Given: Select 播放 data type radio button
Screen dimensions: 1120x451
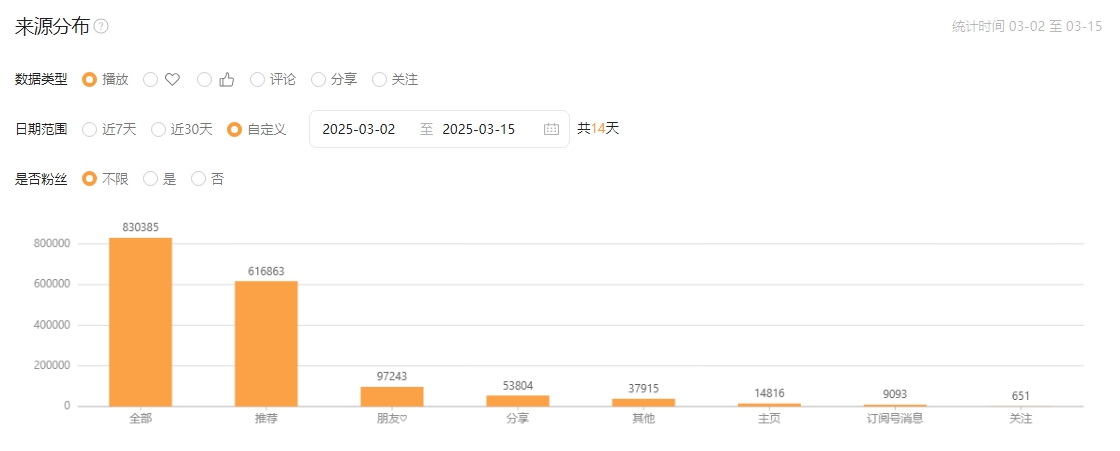Looking at the screenshot, I should [x=90, y=79].
